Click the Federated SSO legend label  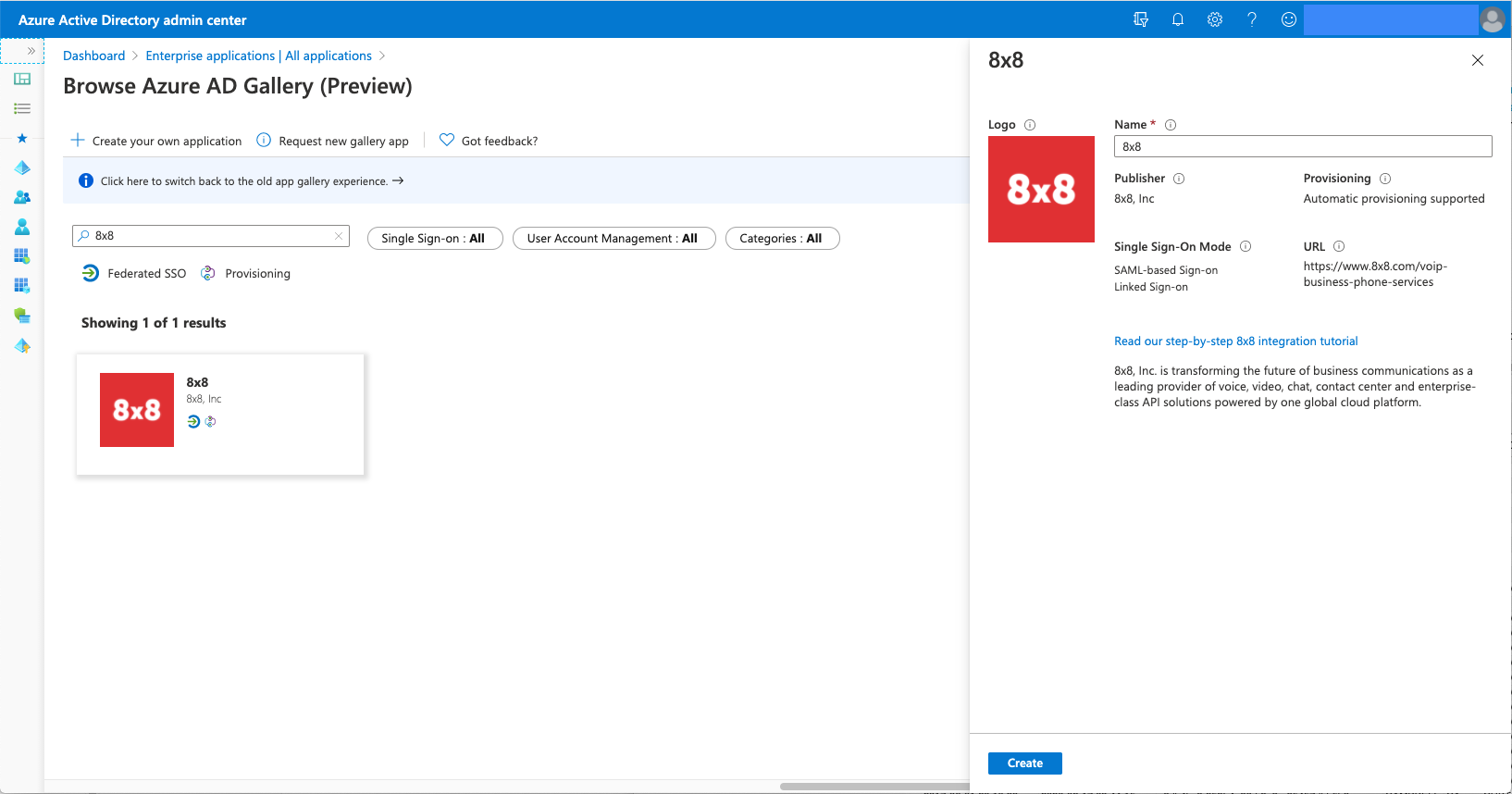pos(147,274)
